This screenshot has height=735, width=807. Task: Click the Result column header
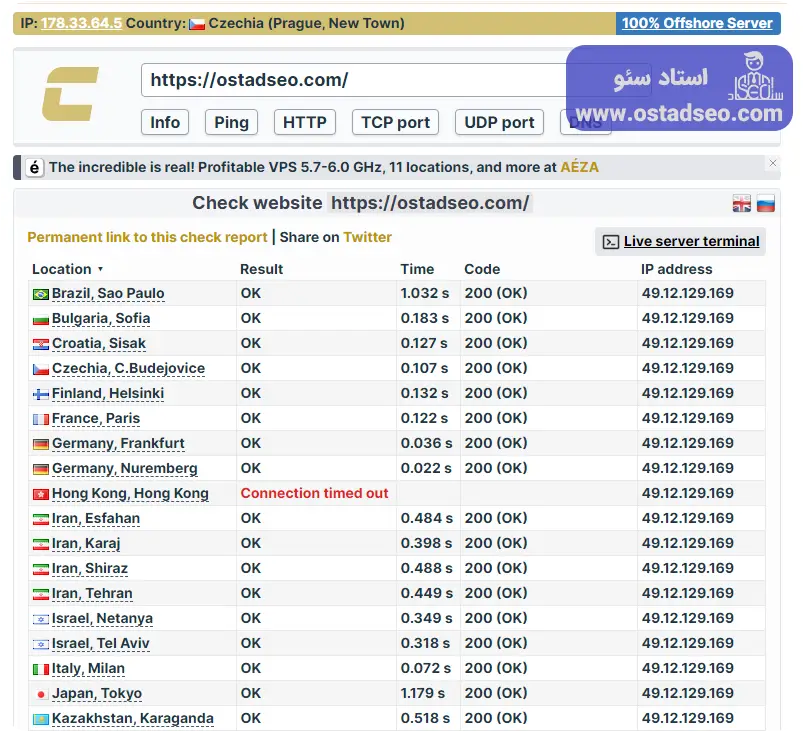261,269
